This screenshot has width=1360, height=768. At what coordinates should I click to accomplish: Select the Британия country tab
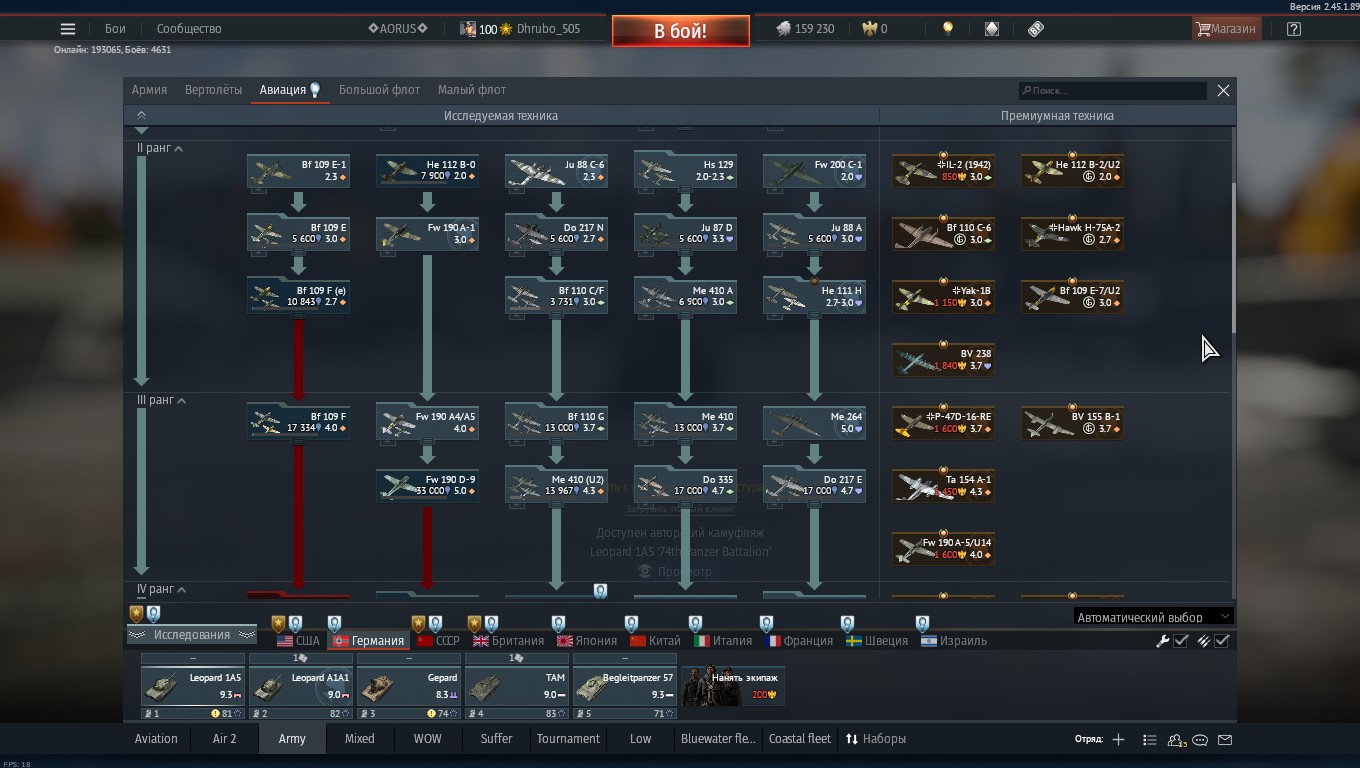click(x=509, y=641)
